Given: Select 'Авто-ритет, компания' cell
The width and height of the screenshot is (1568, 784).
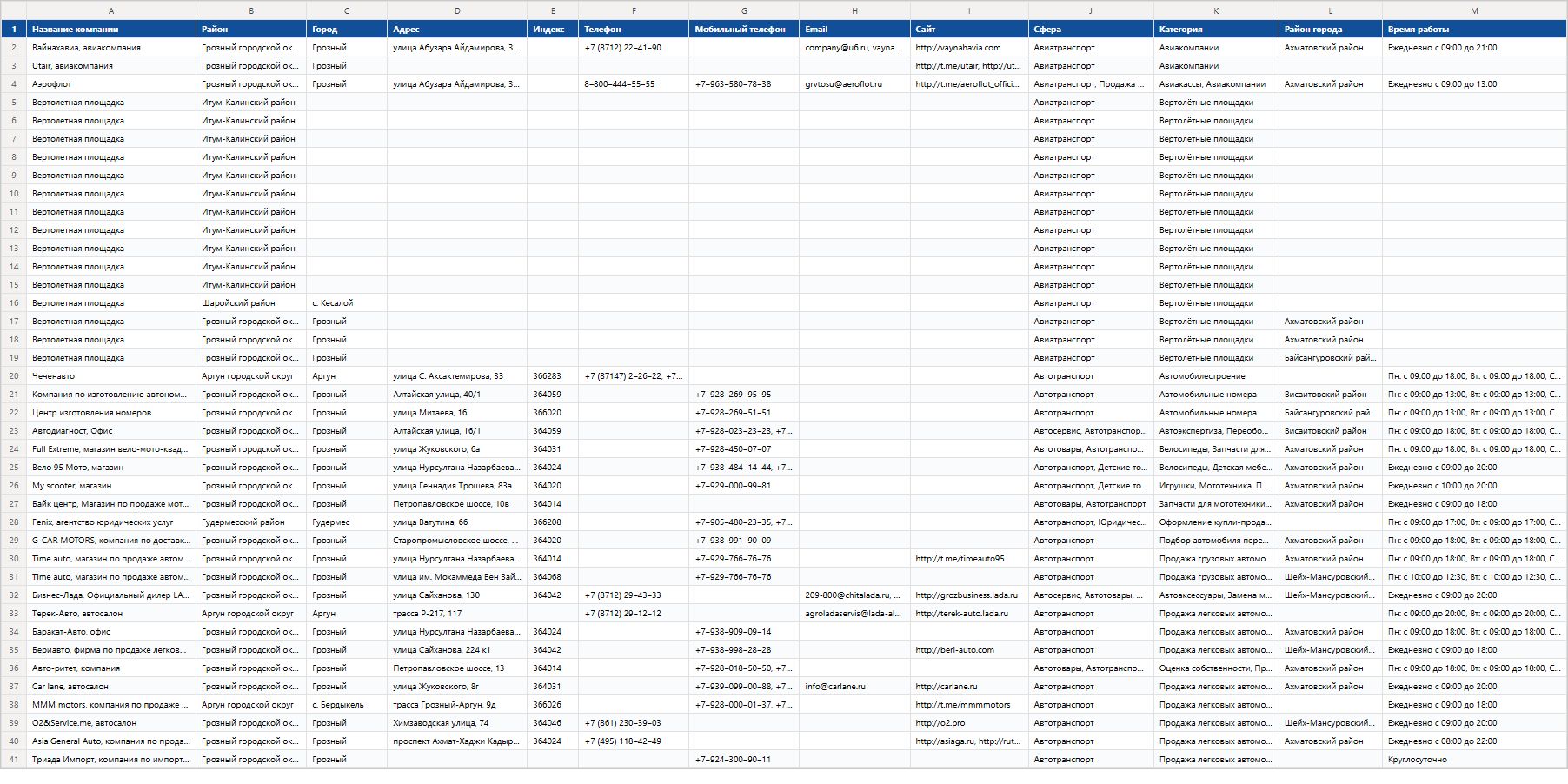Looking at the screenshot, I should (111, 668).
